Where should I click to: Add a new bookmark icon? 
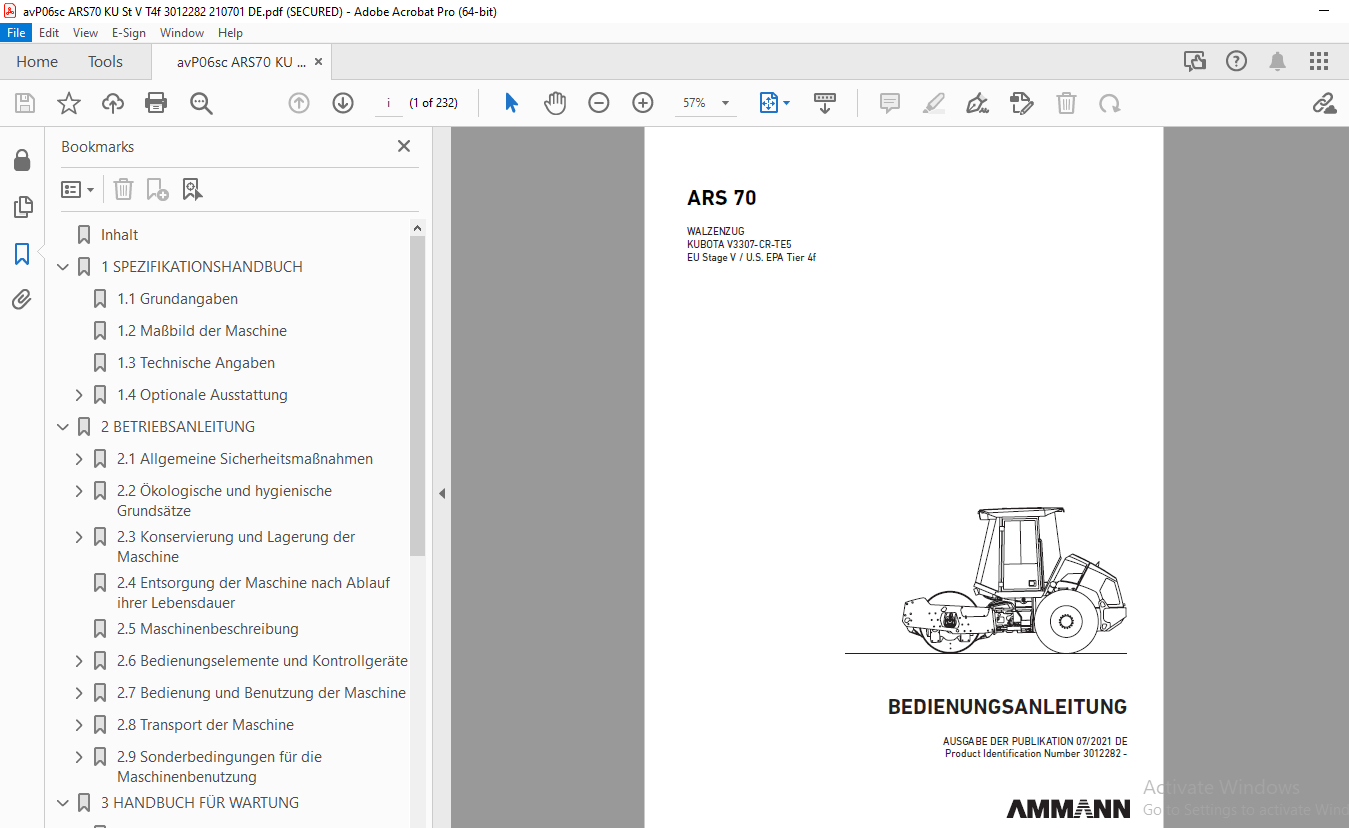tap(157, 189)
